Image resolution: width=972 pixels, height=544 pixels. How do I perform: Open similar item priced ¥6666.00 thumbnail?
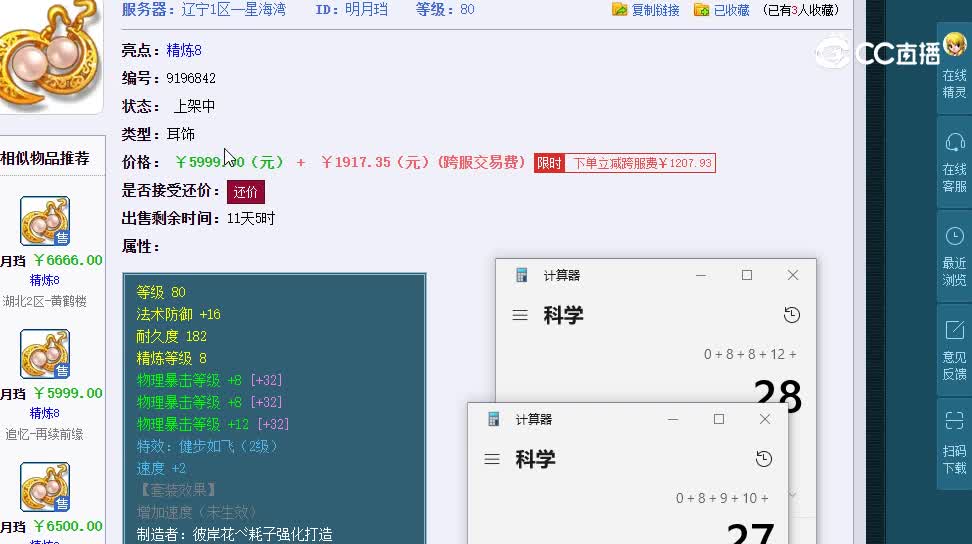[x=45, y=221]
